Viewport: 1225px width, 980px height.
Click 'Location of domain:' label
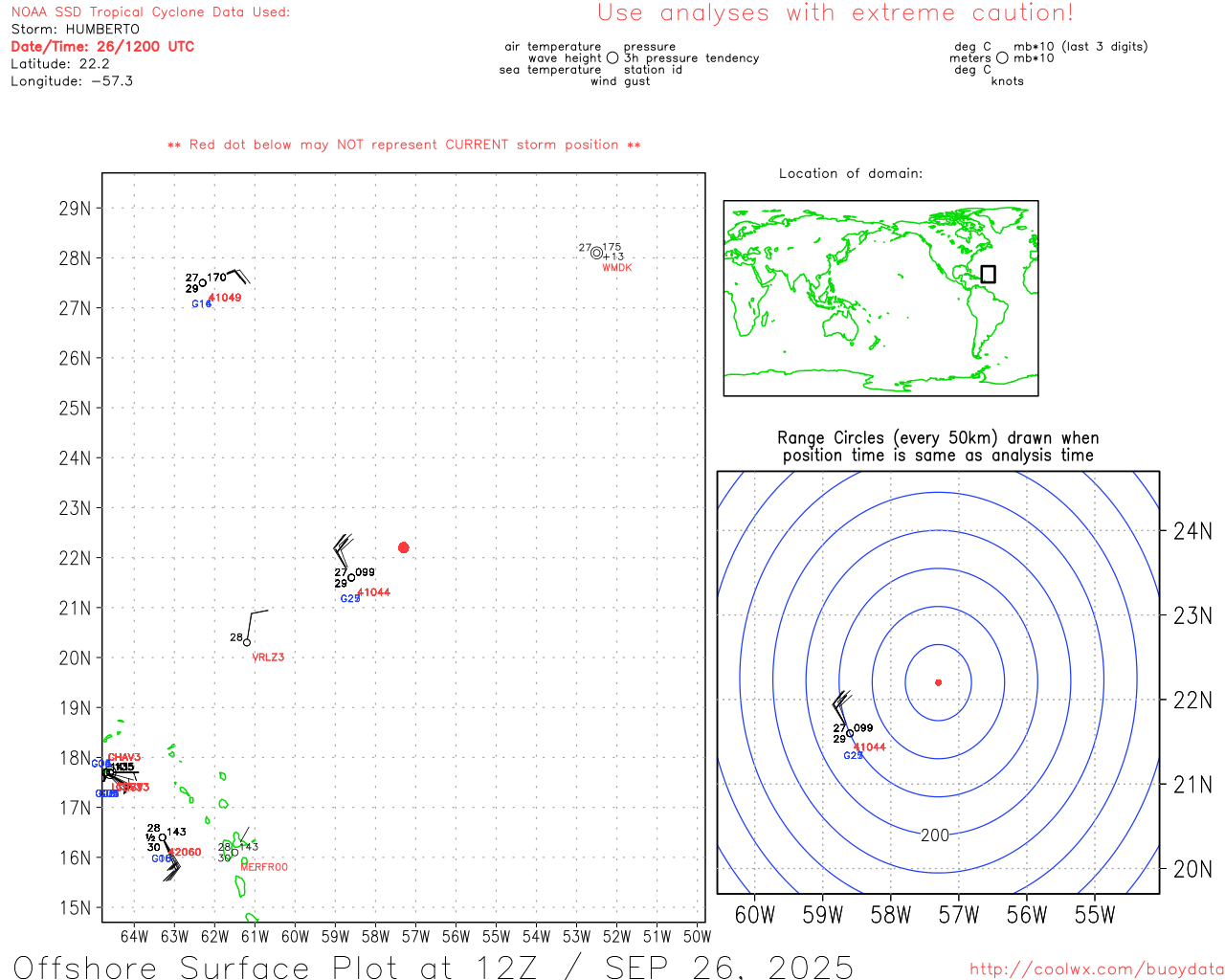point(851,173)
